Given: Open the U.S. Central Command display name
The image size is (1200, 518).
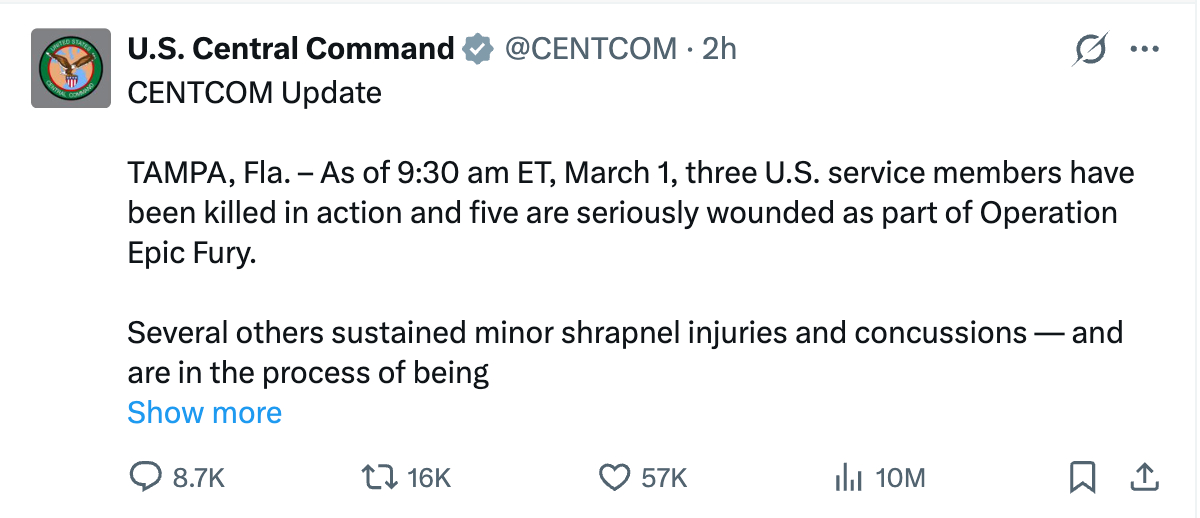Looking at the screenshot, I should (291, 48).
